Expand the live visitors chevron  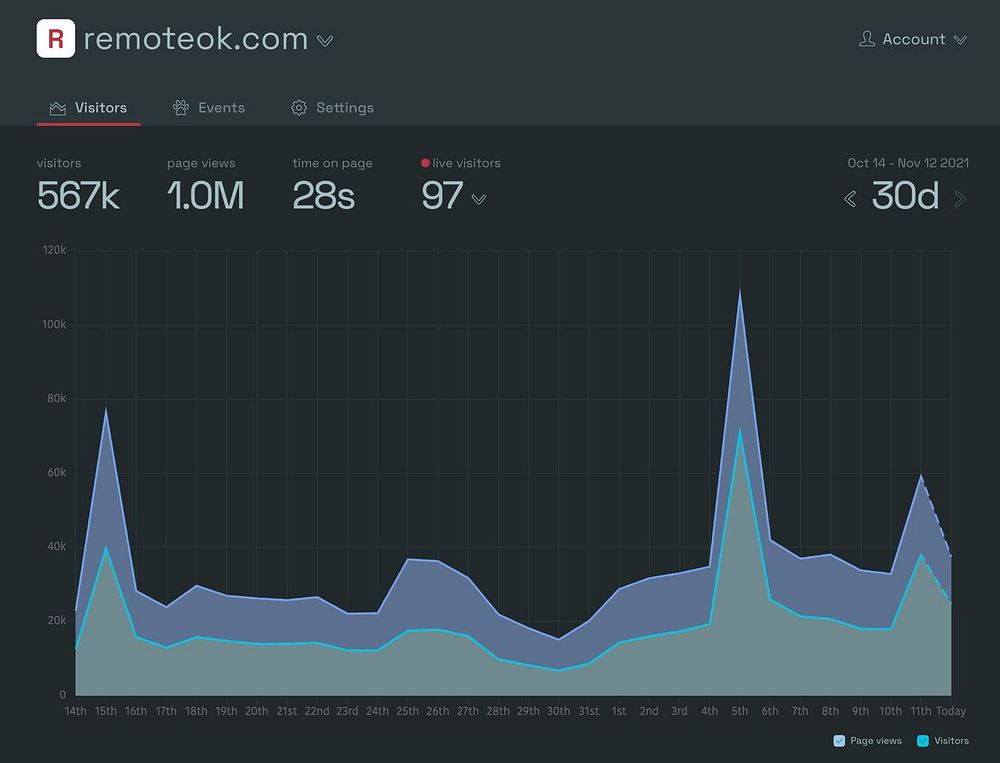tap(479, 200)
